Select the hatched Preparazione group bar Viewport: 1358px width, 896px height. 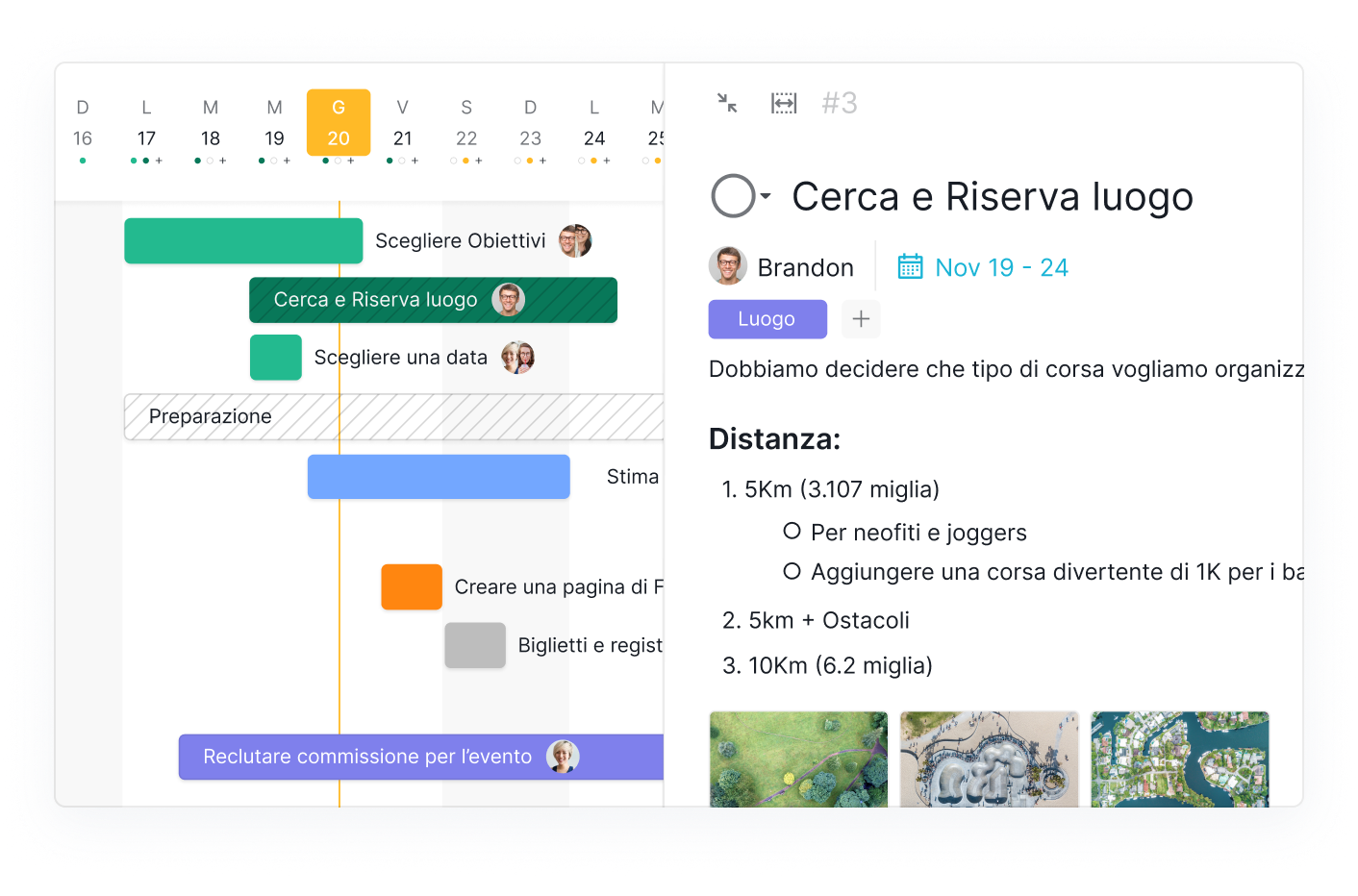coord(394,416)
